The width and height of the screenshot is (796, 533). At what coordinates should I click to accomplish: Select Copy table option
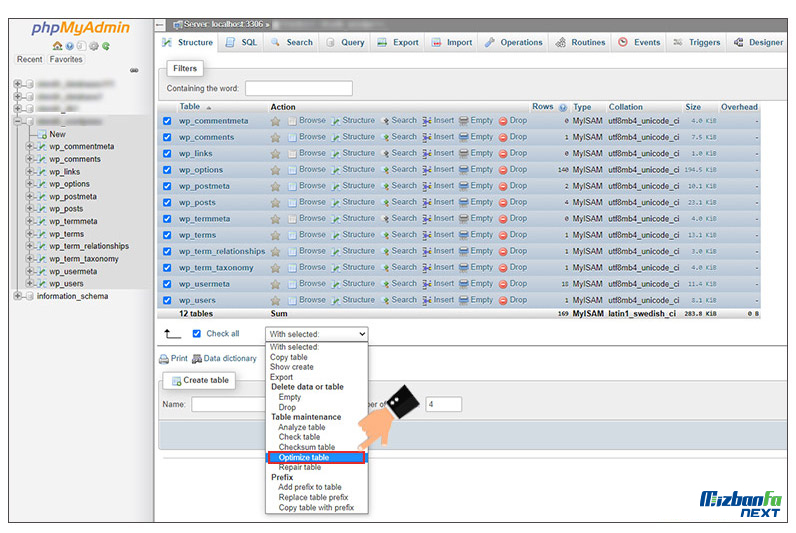tap(288, 357)
